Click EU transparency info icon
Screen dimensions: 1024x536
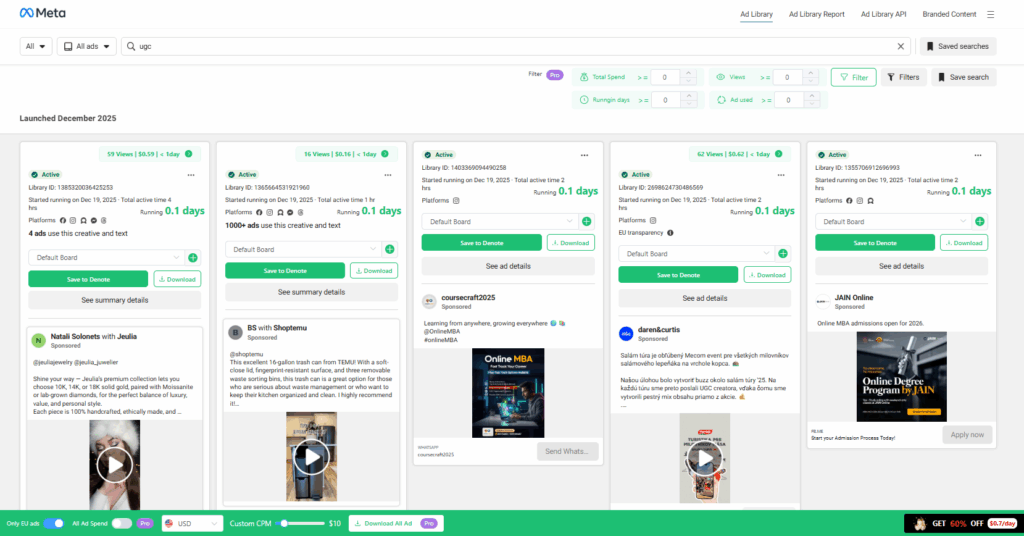[670, 233]
